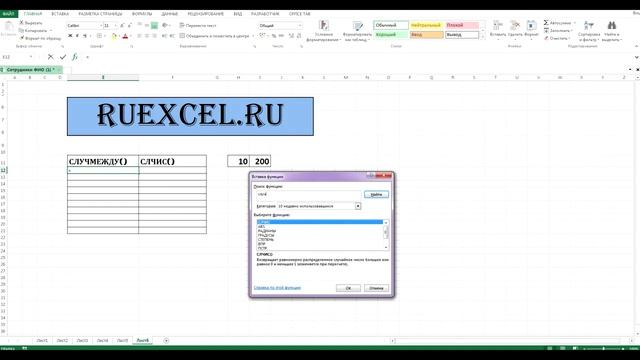Click the Вырезать (cut) command
The image size is (640, 360).
(31, 23)
